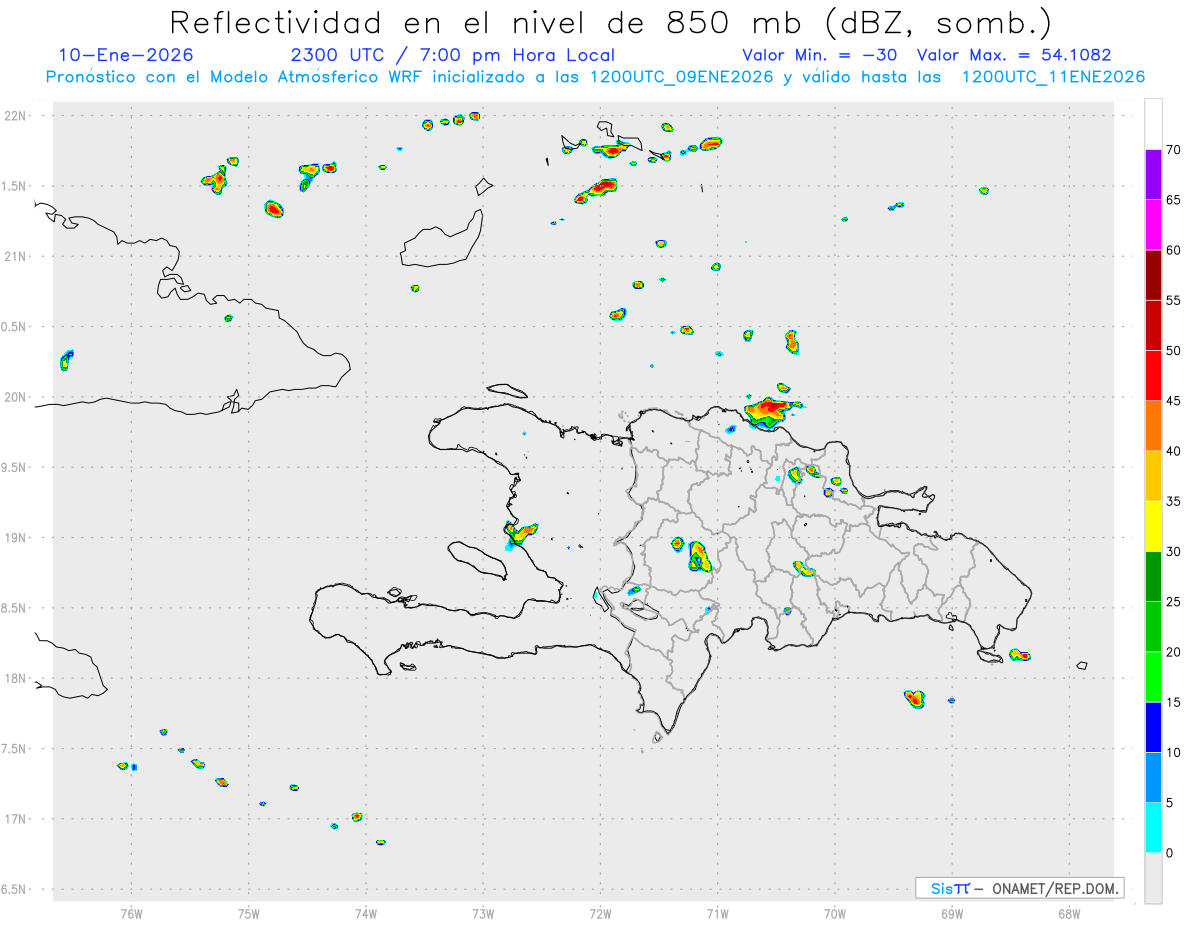
Task: Select the orange 40–45 dBZ color band
Action: (x=1153, y=426)
